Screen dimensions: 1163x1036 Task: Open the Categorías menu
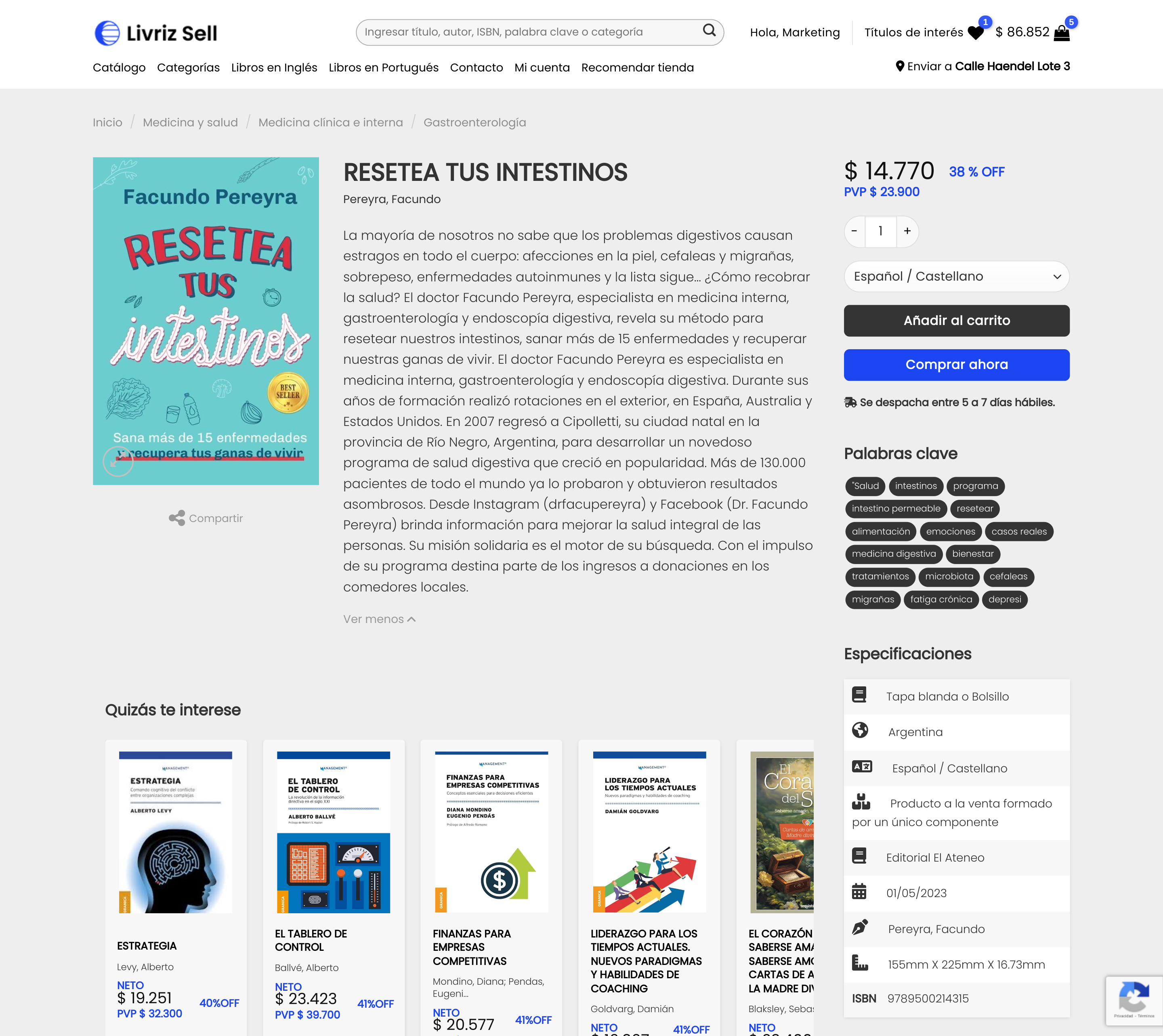point(189,67)
